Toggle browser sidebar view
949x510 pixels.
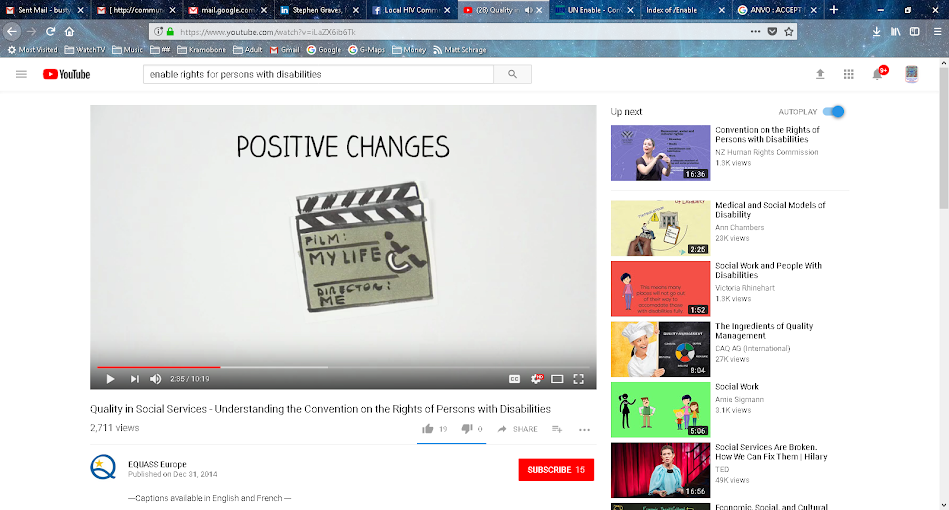915,31
